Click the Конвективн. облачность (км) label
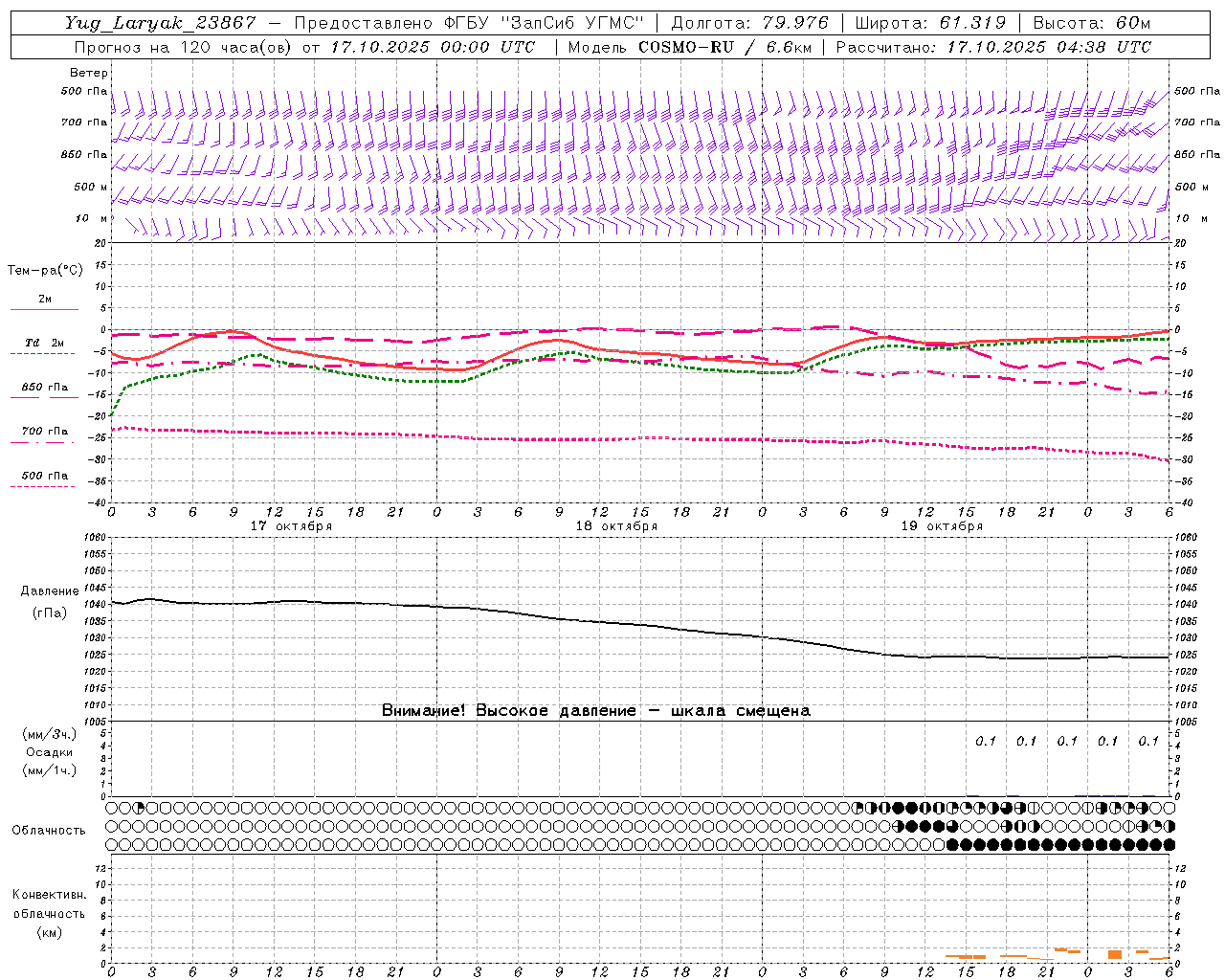Screen dimensions: 1225x980 tap(49, 913)
